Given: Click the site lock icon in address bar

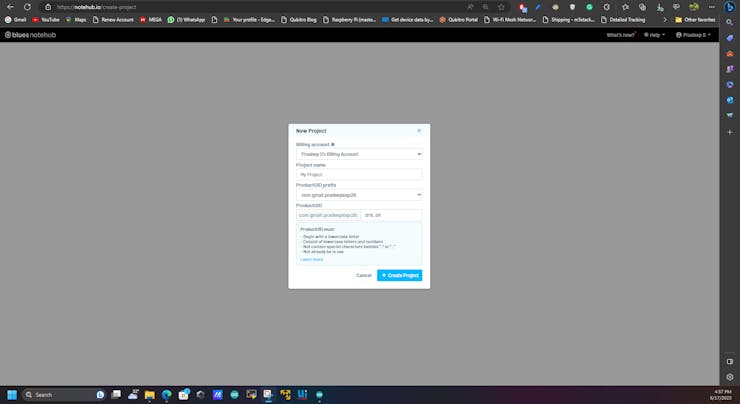Looking at the screenshot, I should [x=48, y=7].
